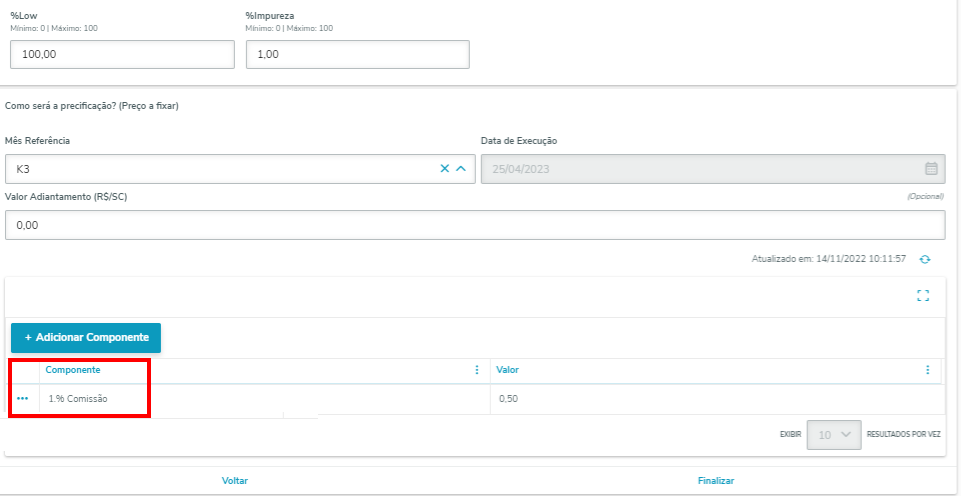Select the 0,50 value cell
The image size is (961, 498).
(x=716, y=399)
